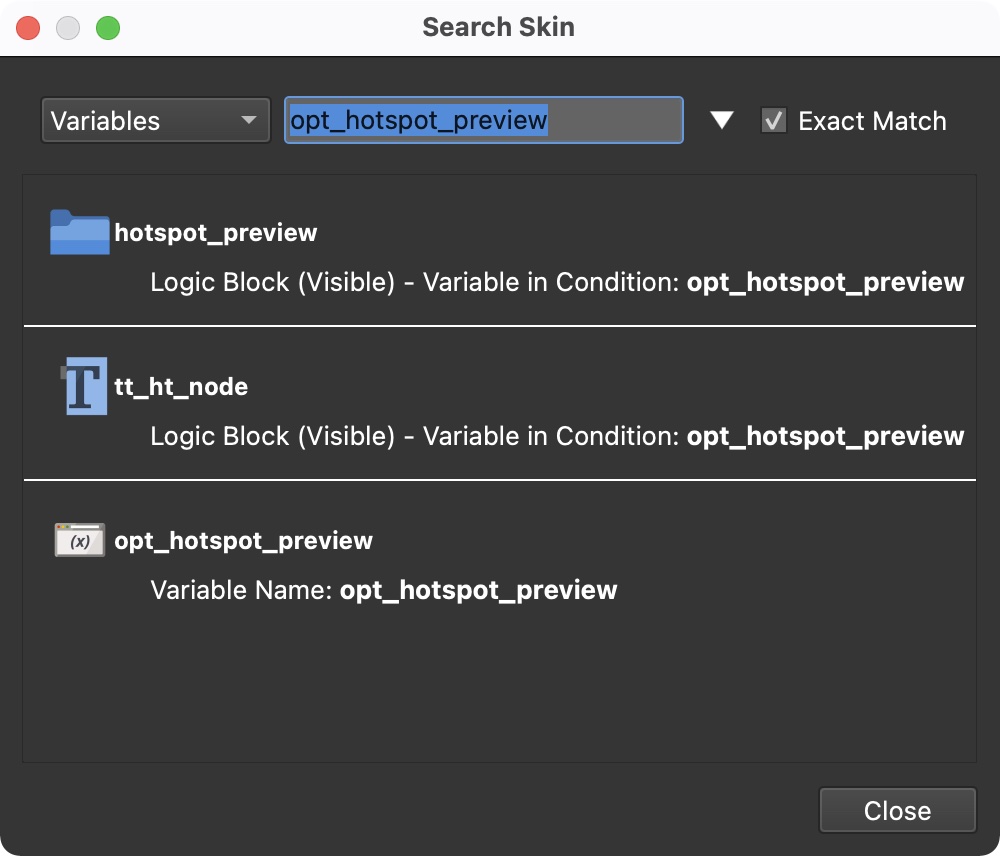Select the opt_hotspot_preview variable result title

coord(243,541)
